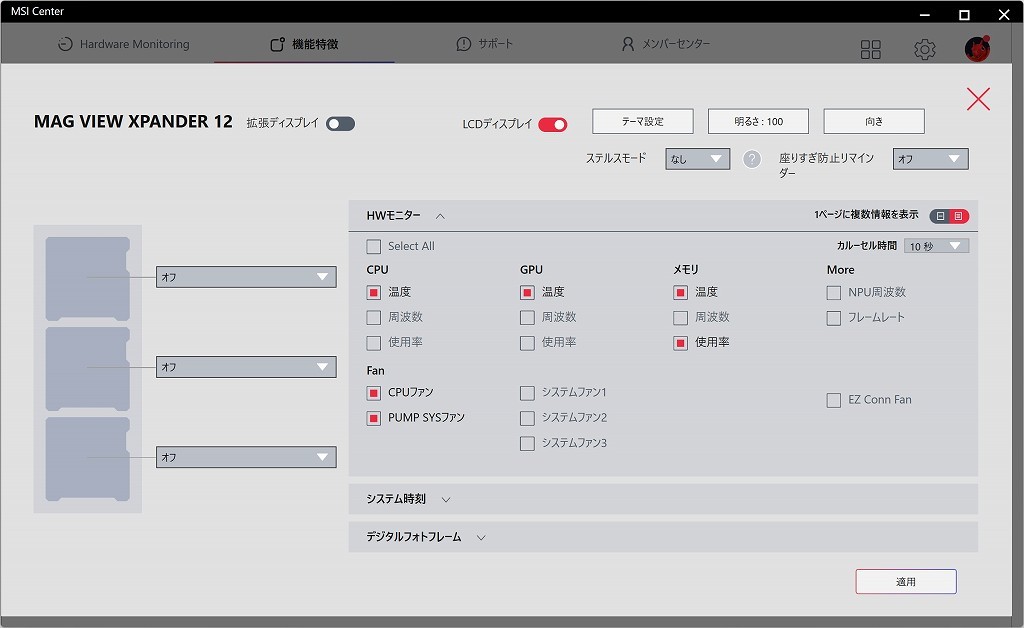Open MSI Center settings gear
Screen dimensions: 1024x628
point(924,49)
